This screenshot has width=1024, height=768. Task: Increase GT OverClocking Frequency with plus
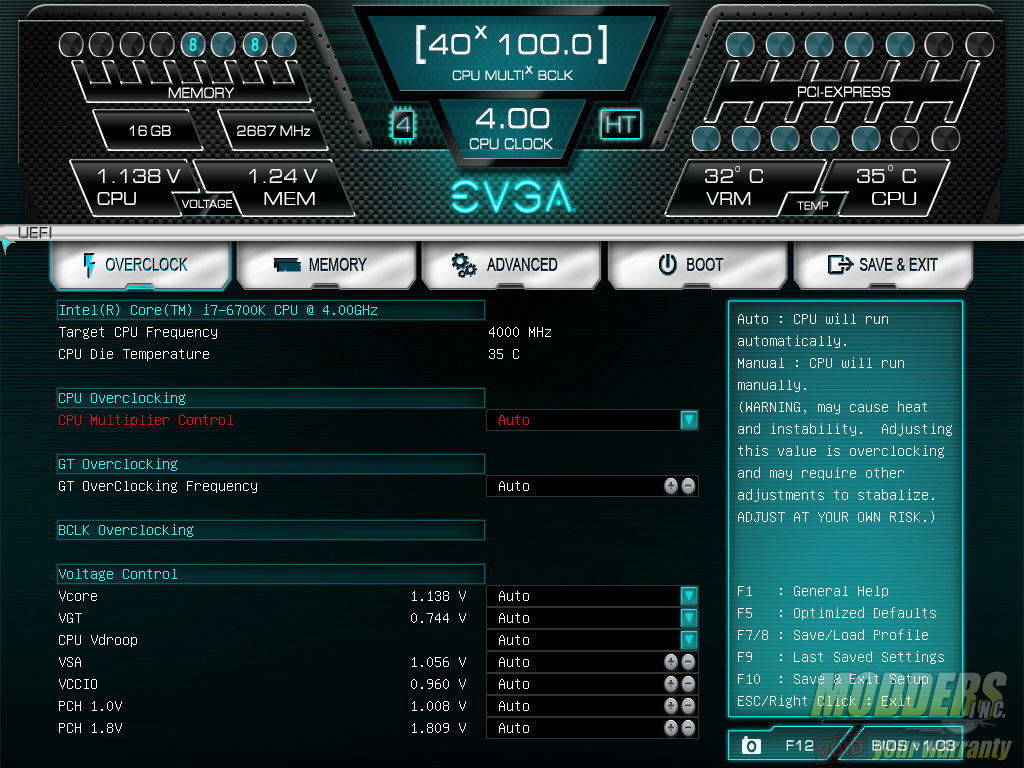[x=671, y=486]
